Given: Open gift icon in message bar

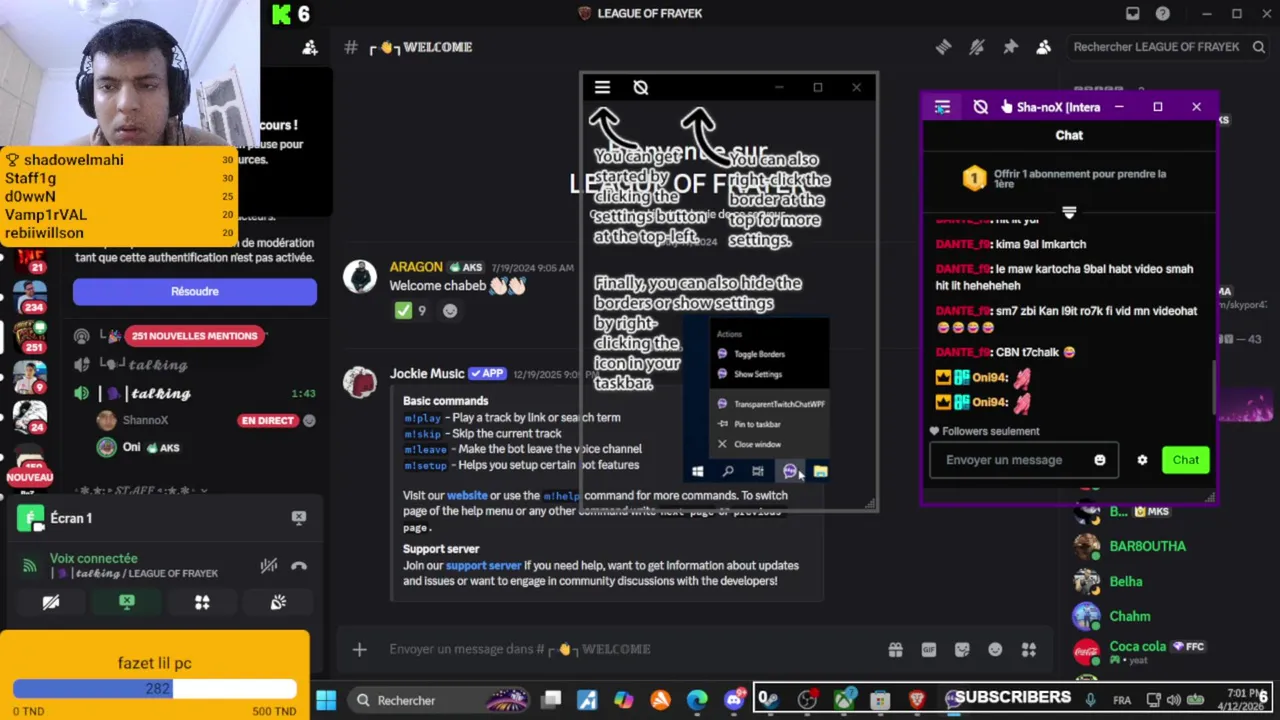Looking at the screenshot, I should 895,650.
